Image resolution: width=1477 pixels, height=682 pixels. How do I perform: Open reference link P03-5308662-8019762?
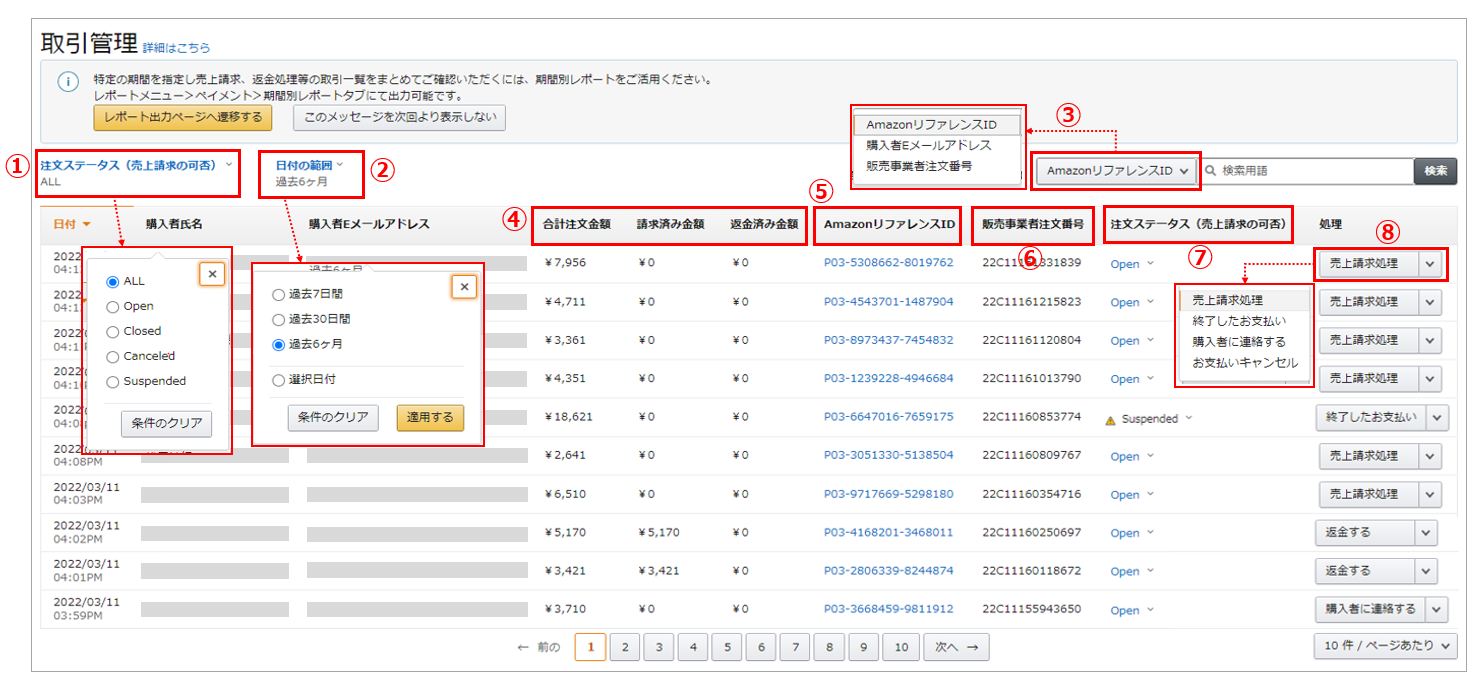(888, 263)
